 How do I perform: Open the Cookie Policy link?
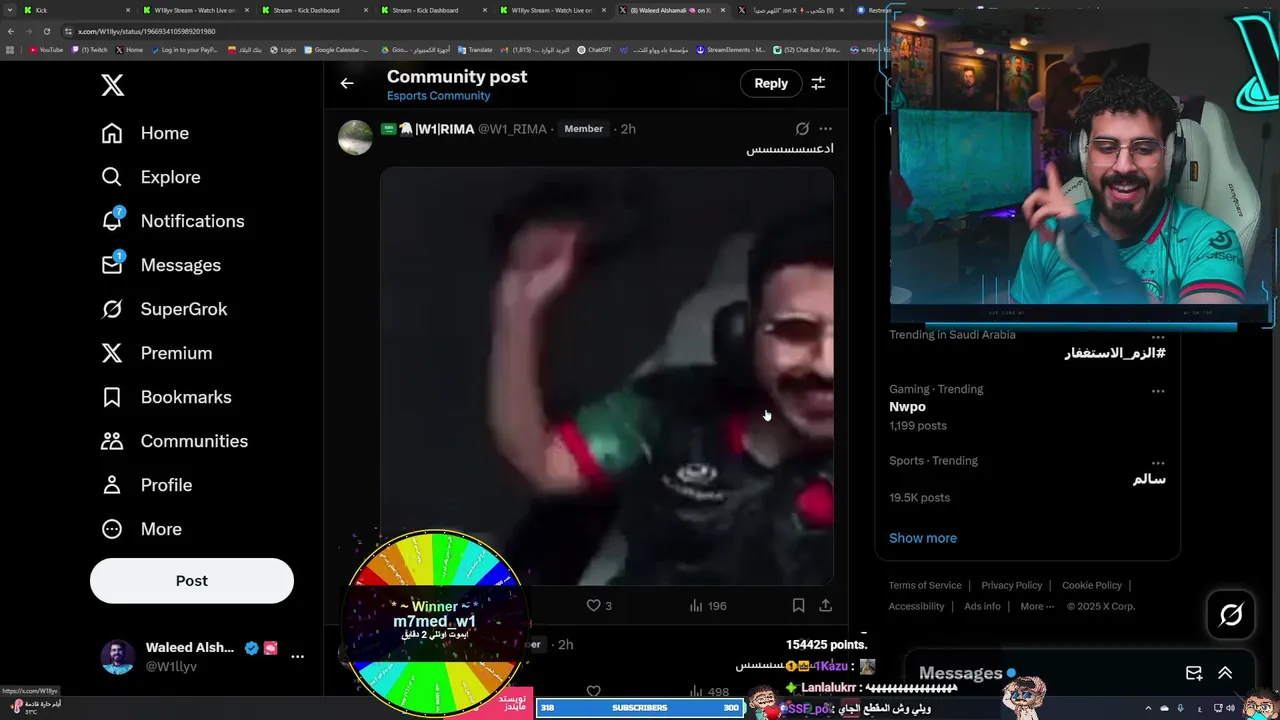1092,586
